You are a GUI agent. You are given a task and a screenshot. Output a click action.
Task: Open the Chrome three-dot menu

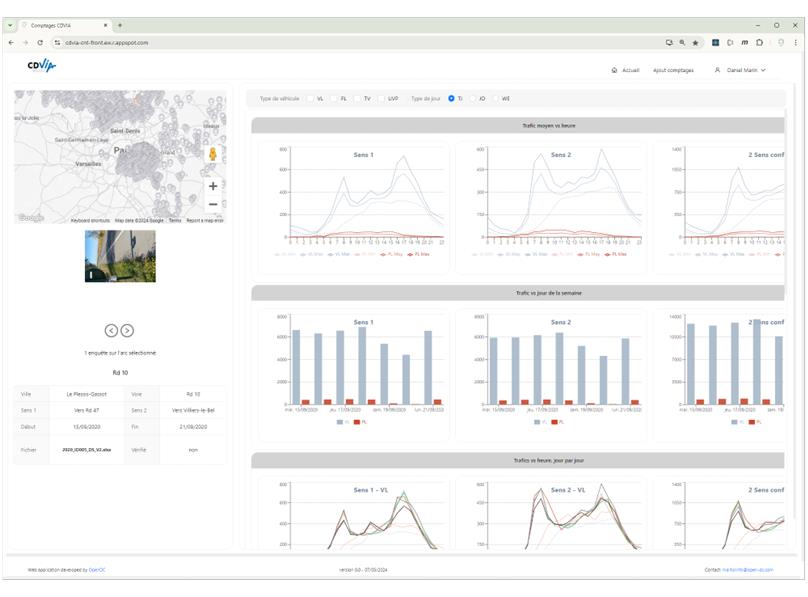click(796, 43)
